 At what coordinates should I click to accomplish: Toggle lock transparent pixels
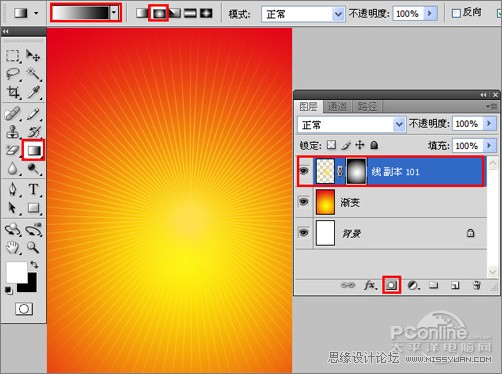(x=331, y=145)
